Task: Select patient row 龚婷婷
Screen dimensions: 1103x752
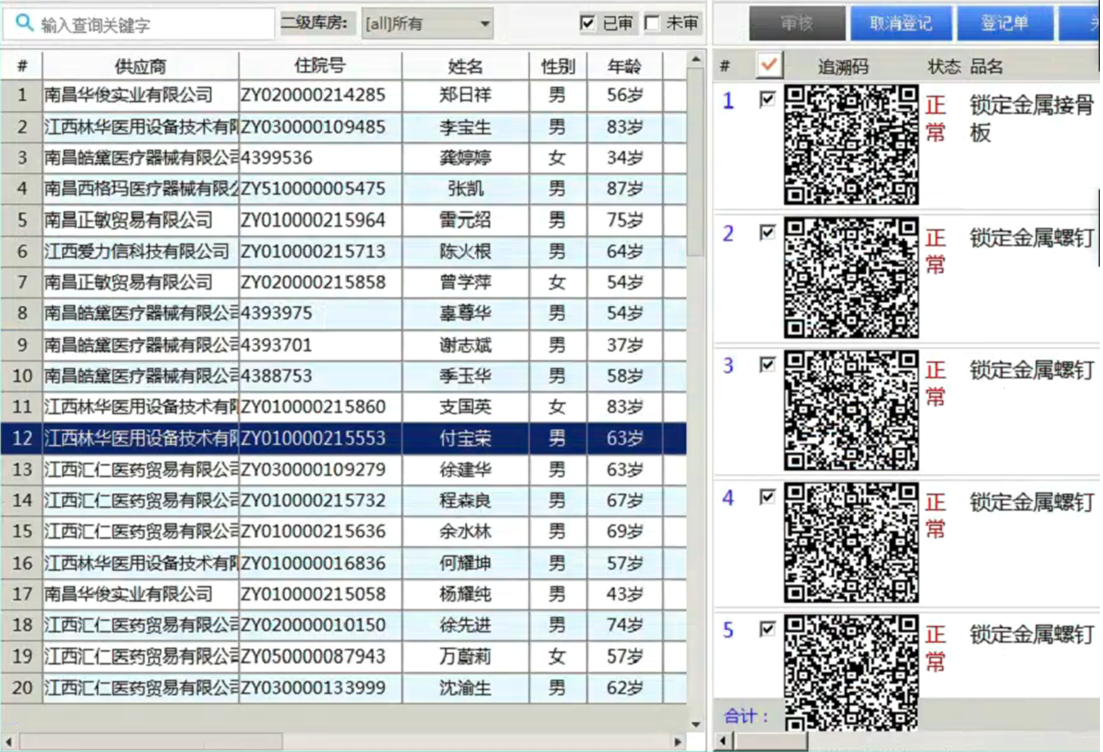Action: [x=344, y=158]
